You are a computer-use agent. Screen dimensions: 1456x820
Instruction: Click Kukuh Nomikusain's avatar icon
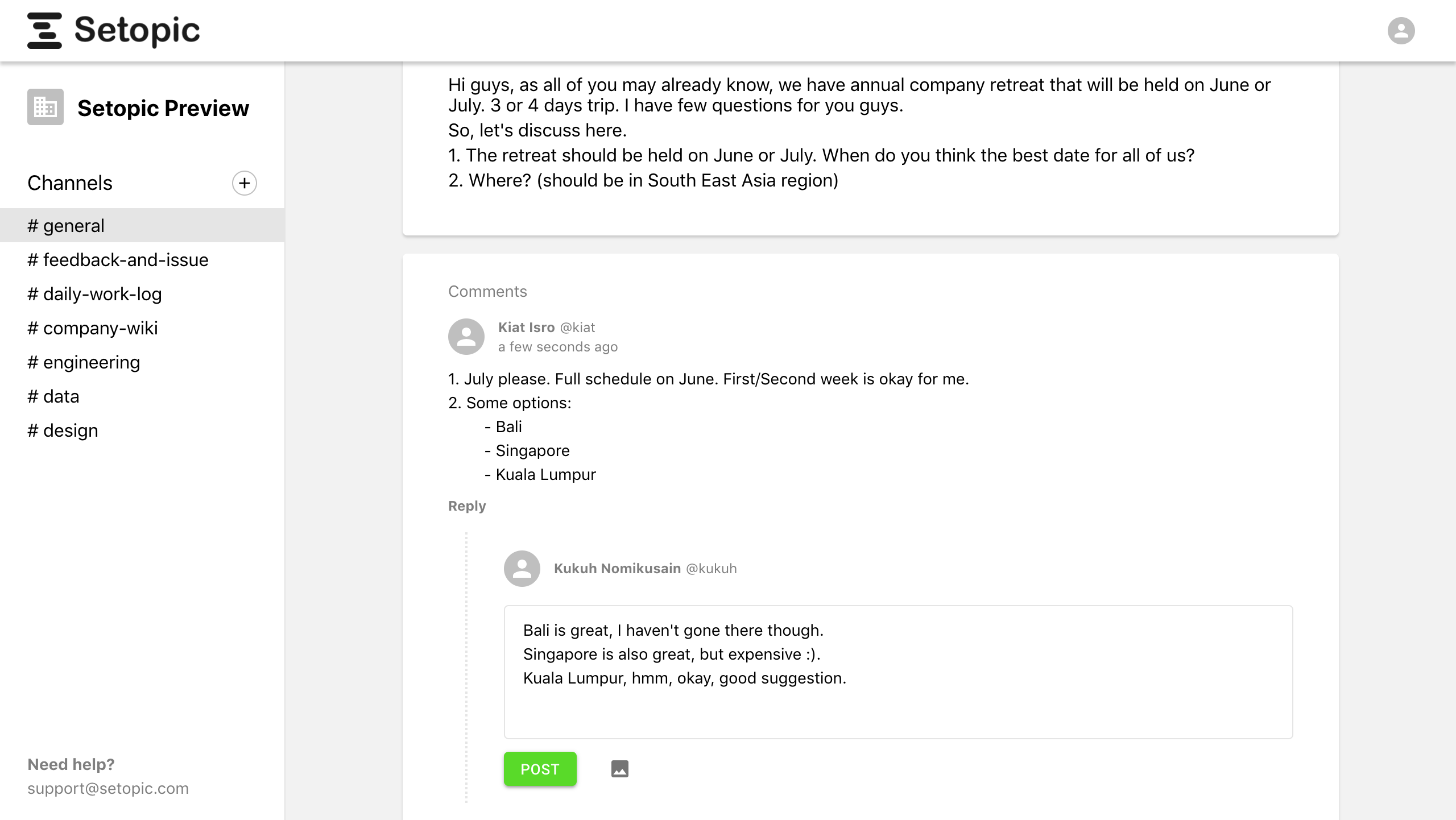(x=522, y=569)
